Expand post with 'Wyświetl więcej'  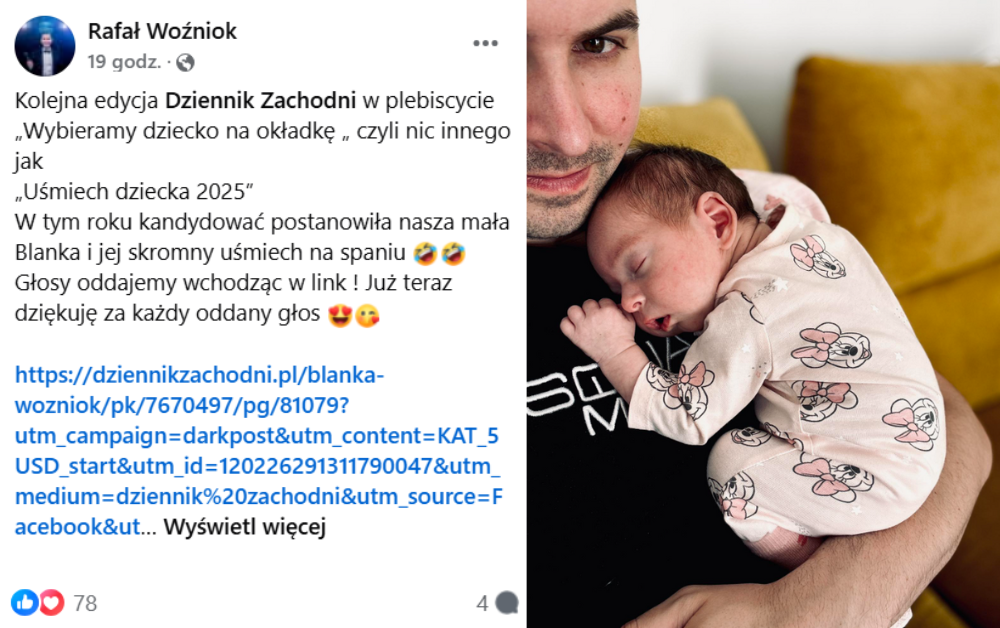click(244, 527)
